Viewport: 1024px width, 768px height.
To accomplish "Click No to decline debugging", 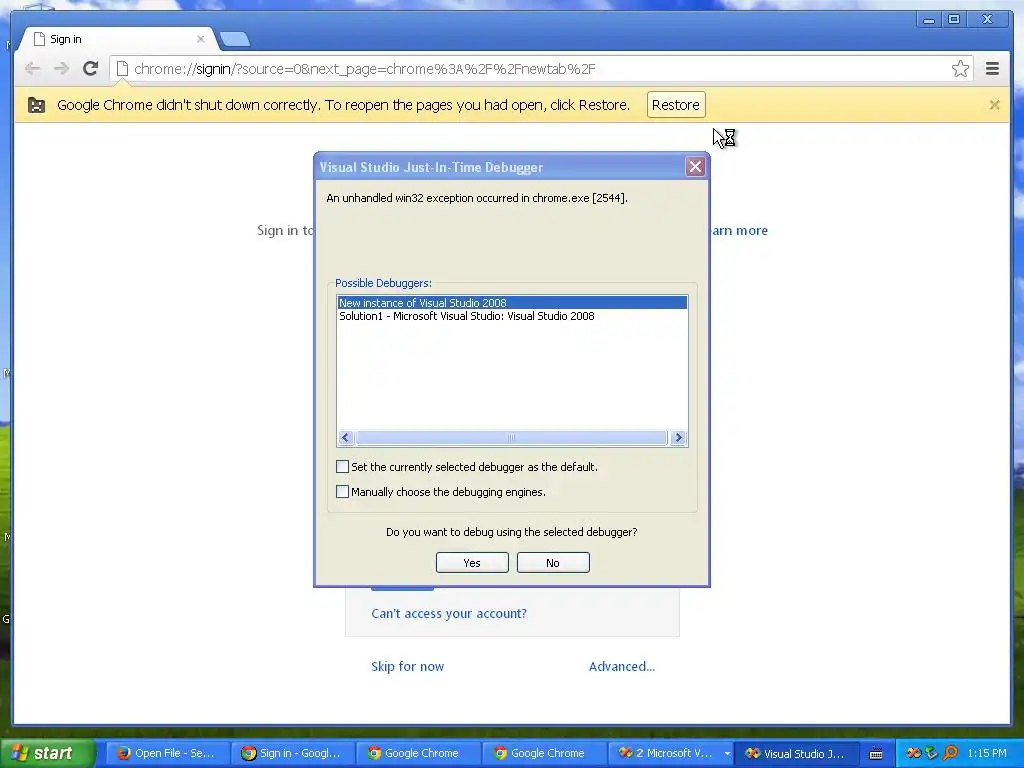I will 553,563.
